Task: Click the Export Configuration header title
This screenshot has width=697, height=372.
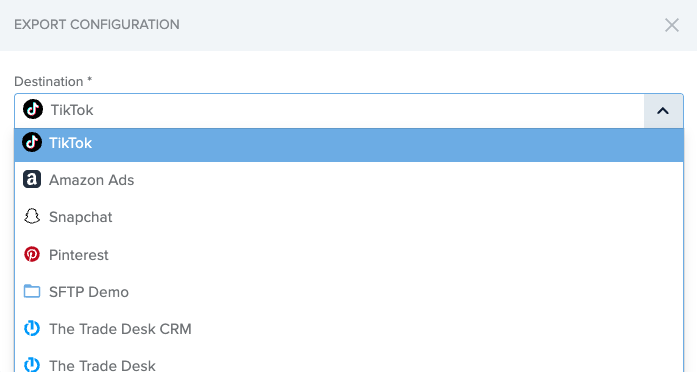Action: pos(97,24)
